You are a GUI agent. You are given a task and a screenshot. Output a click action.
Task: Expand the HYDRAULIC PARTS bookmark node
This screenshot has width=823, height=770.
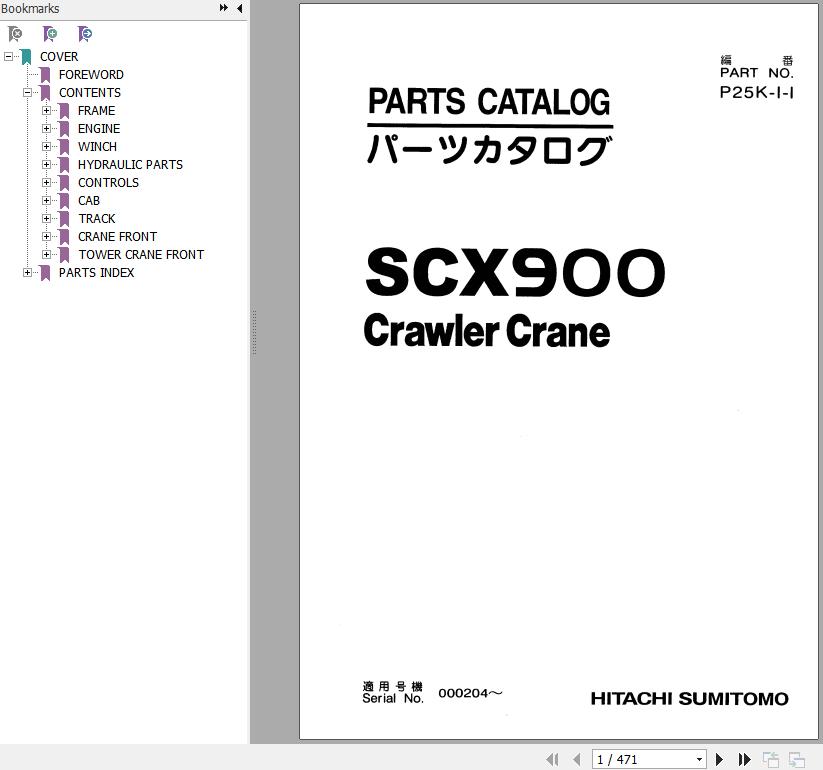[46, 164]
